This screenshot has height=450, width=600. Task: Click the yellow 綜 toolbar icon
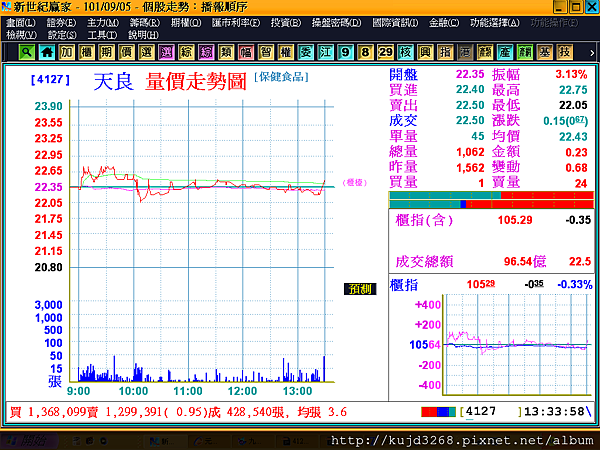click(x=186, y=52)
